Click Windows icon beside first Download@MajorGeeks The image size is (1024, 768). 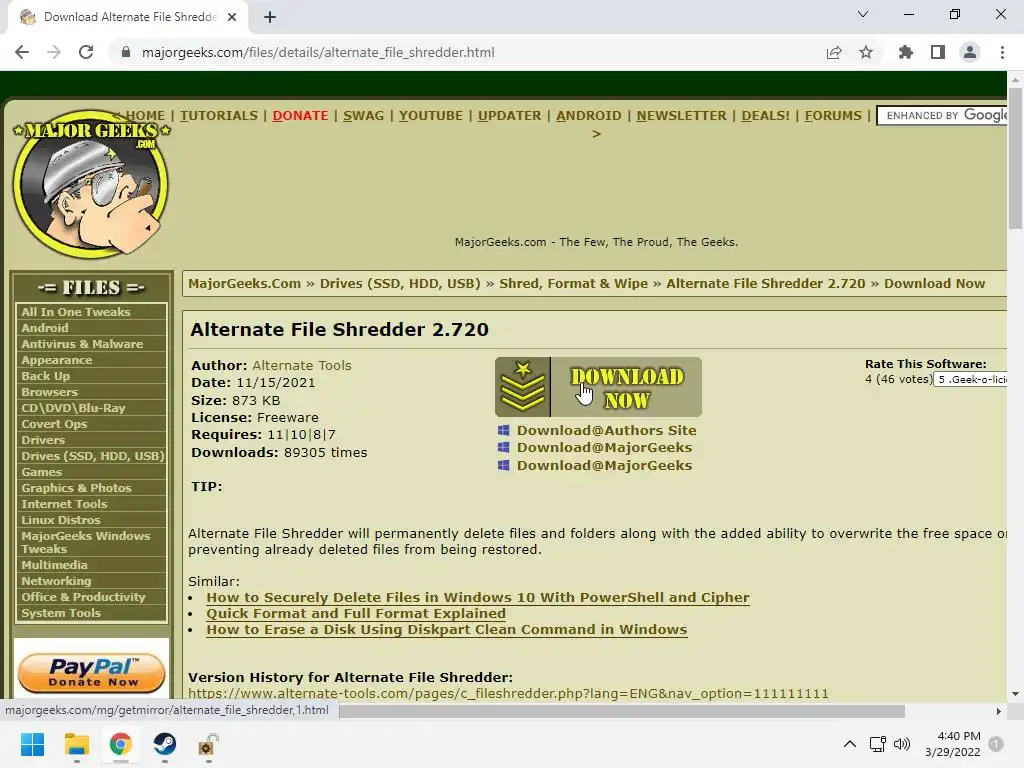[x=504, y=447]
